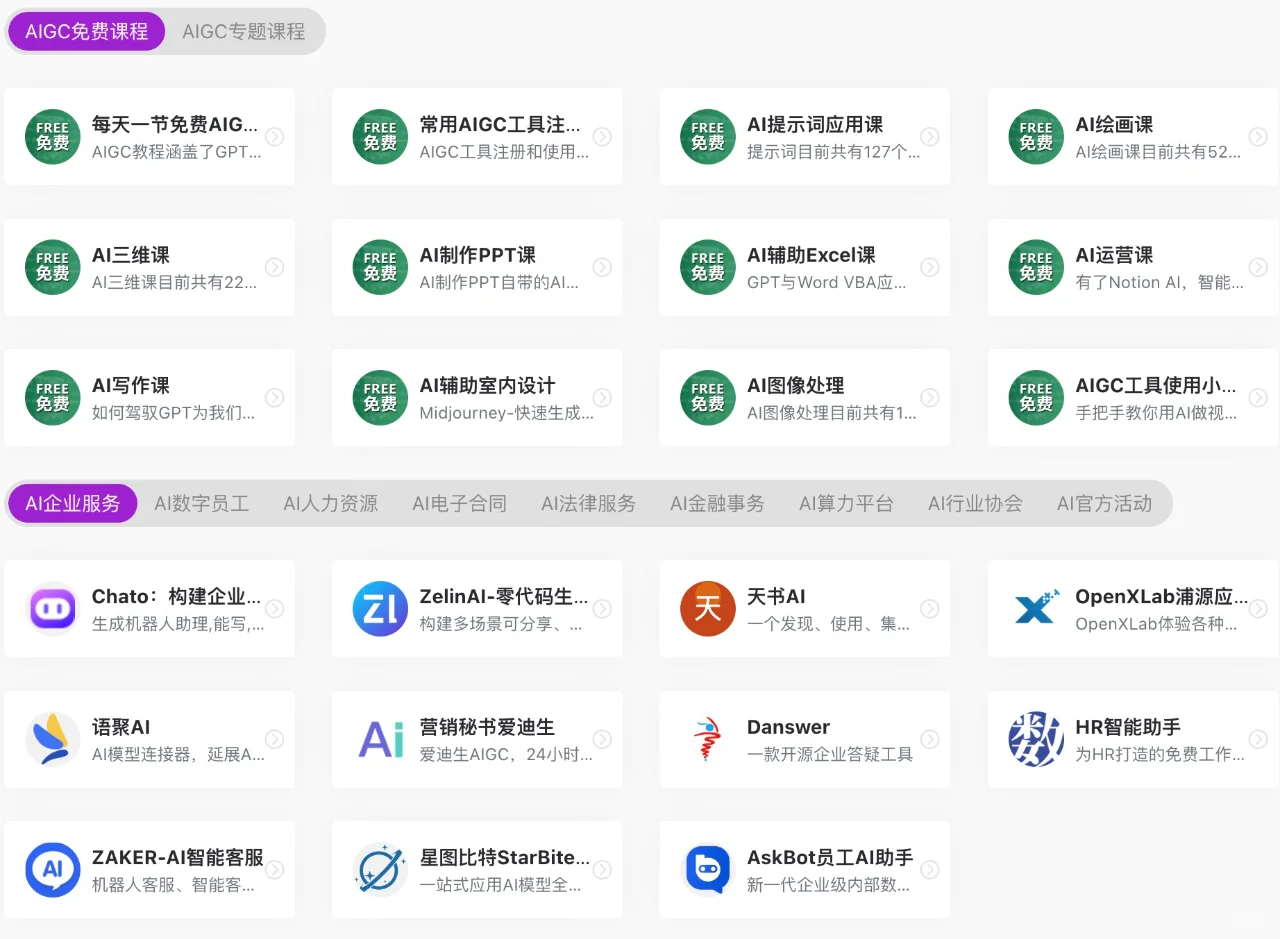Screen dimensions: 1280x939
Task: Open the AI制作PPT课 course
Action: click(x=477, y=267)
